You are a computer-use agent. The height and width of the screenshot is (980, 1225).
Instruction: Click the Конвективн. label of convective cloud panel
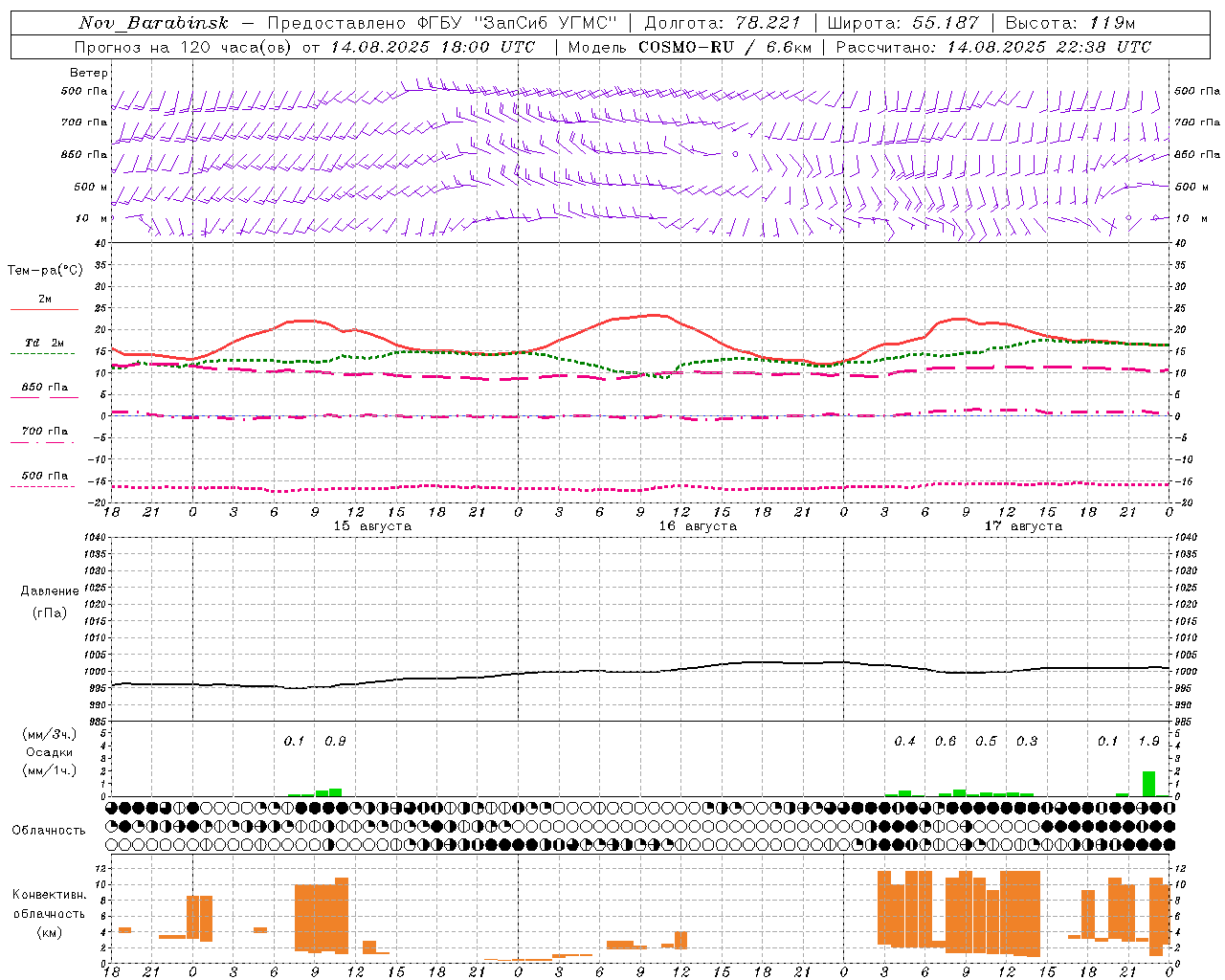50,895
